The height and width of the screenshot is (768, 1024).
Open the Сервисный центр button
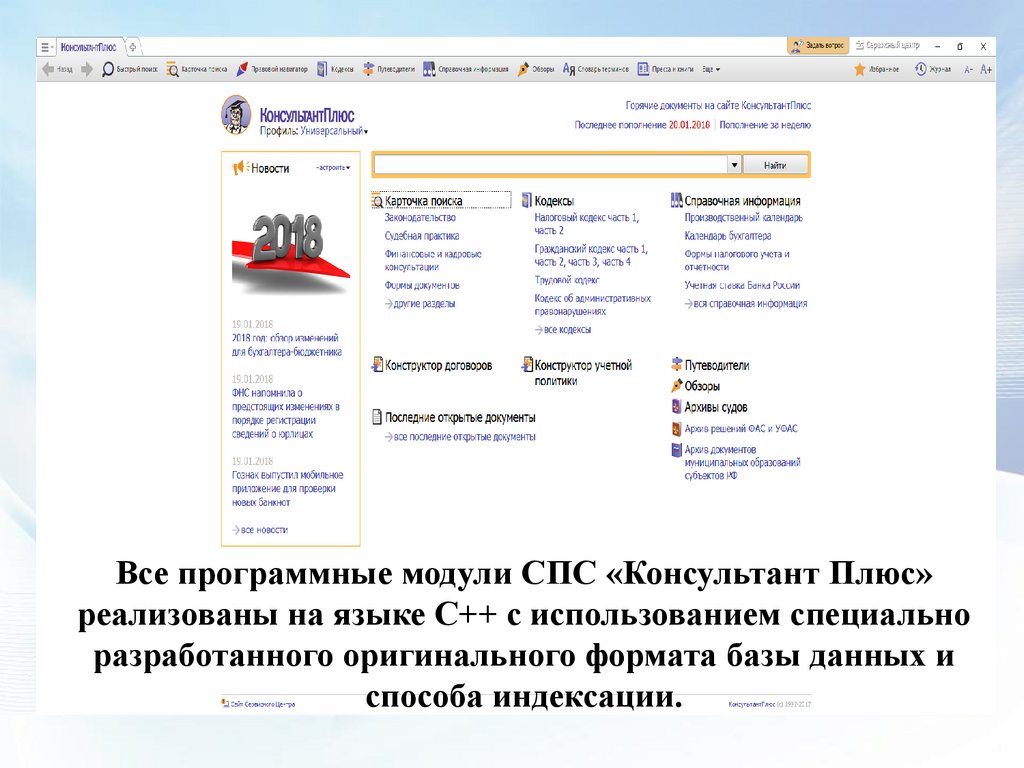point(887,46)
